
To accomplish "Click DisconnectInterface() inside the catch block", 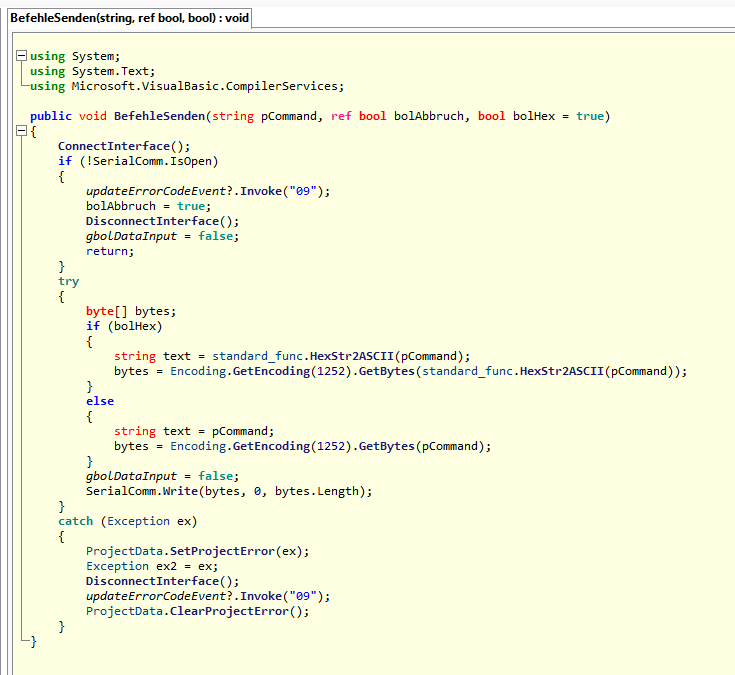I will [x=162, y=581].
